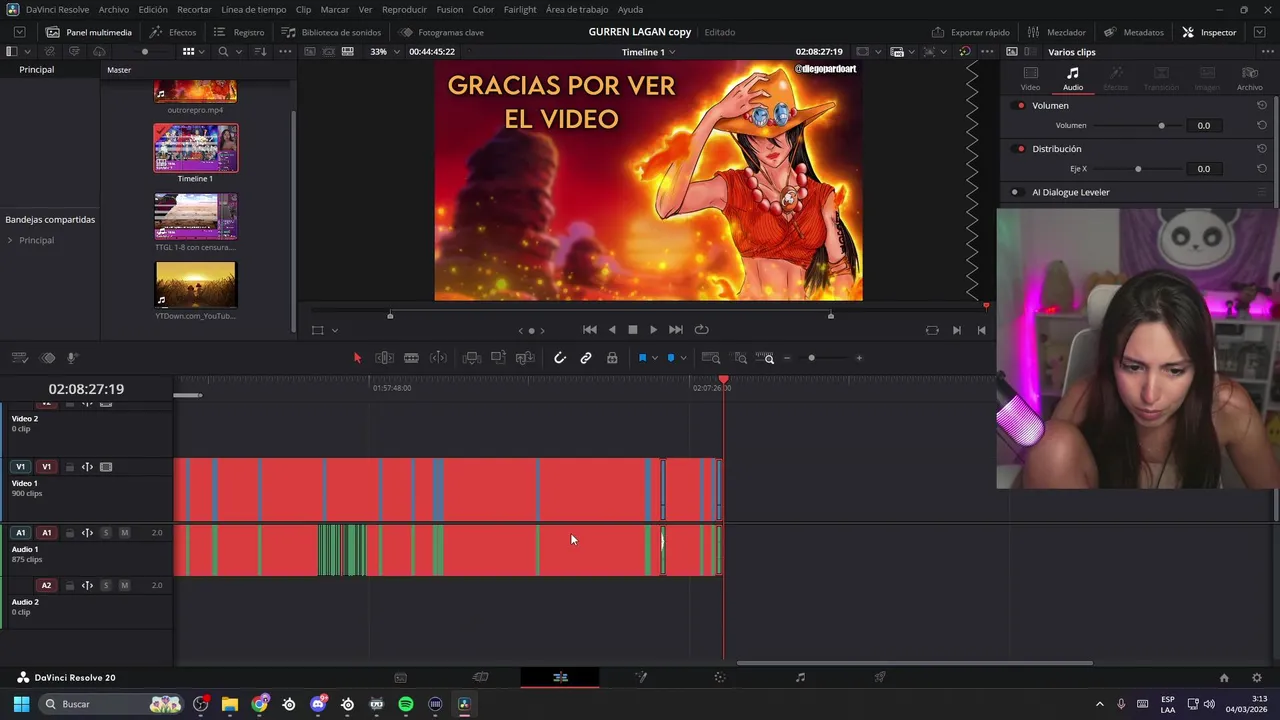Open the Flag color dropdown arrow
The height and width of the screenshot is (720, 1280).
coord(655,358)
